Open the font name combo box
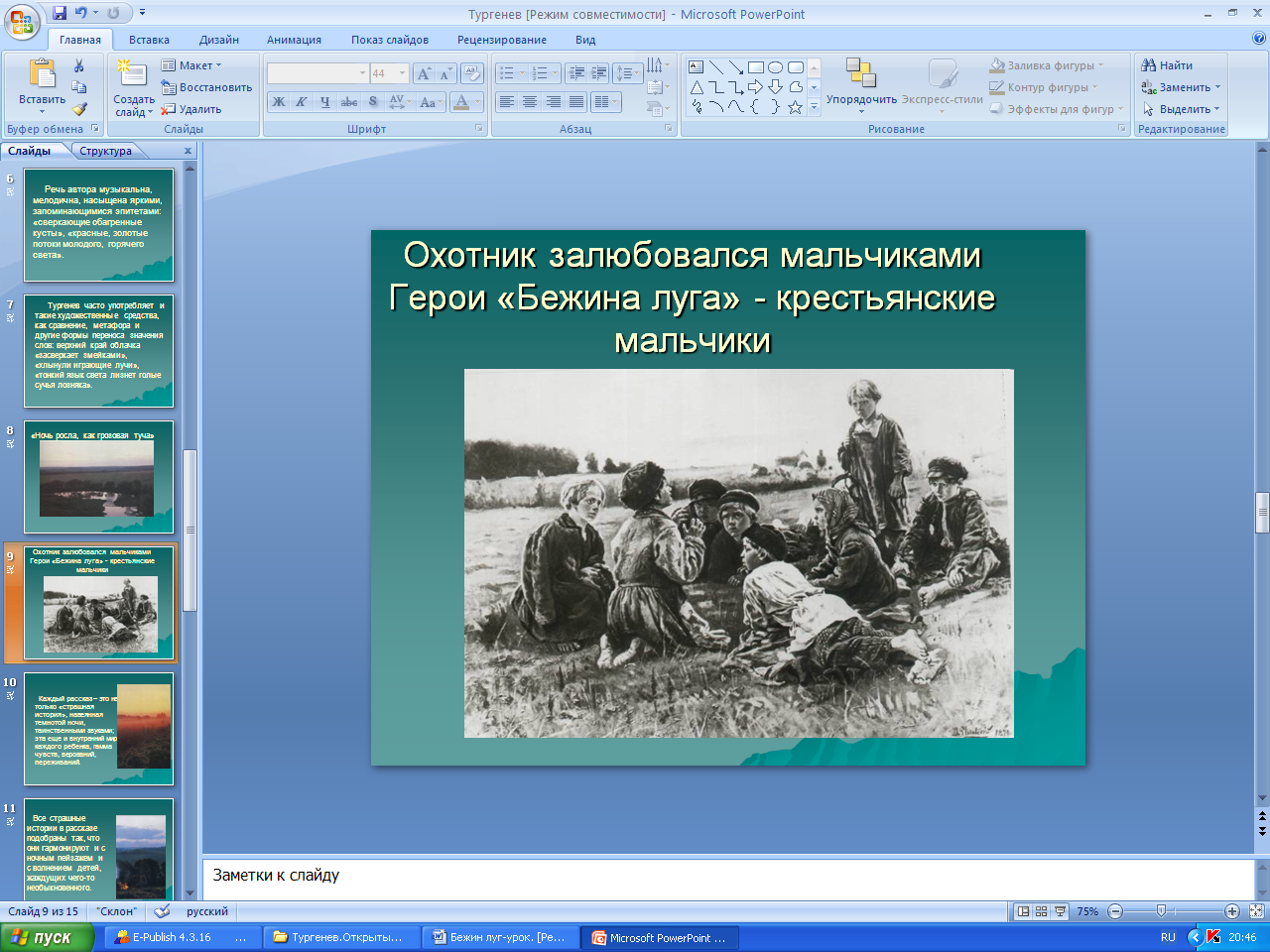 click(x=317, y=73)
